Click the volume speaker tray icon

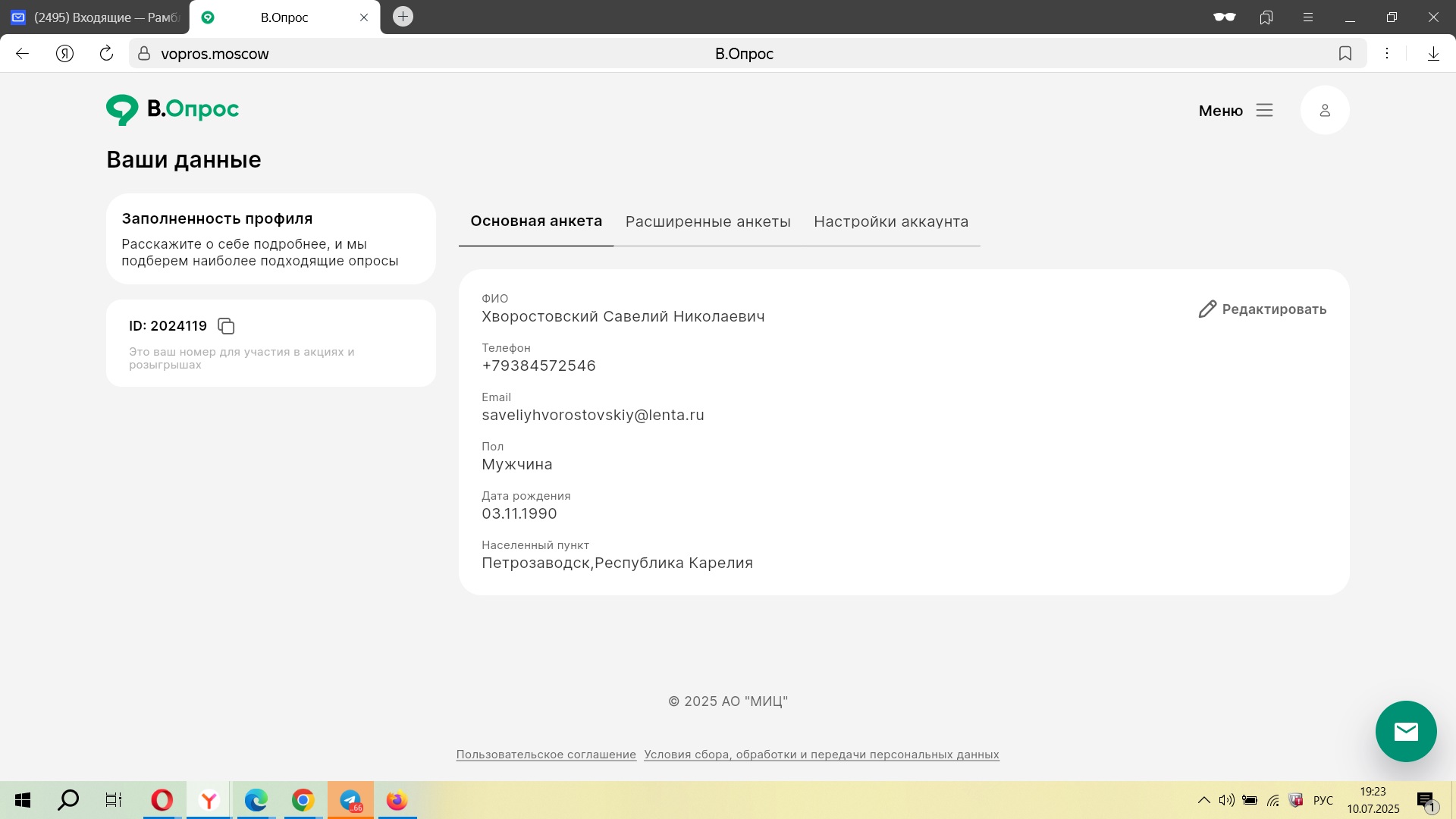tap(1226, 800)
